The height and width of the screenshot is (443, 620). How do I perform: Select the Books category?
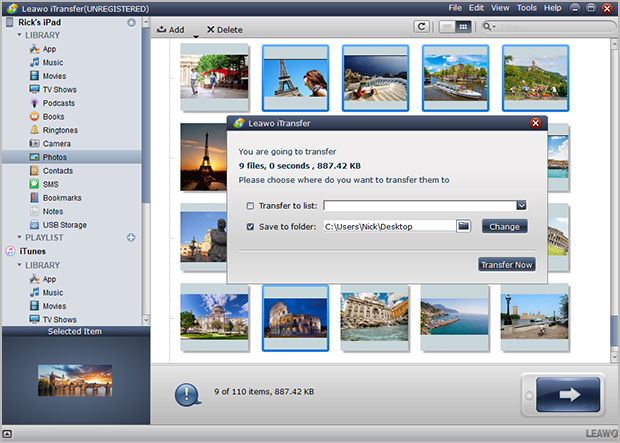(47, 117)
